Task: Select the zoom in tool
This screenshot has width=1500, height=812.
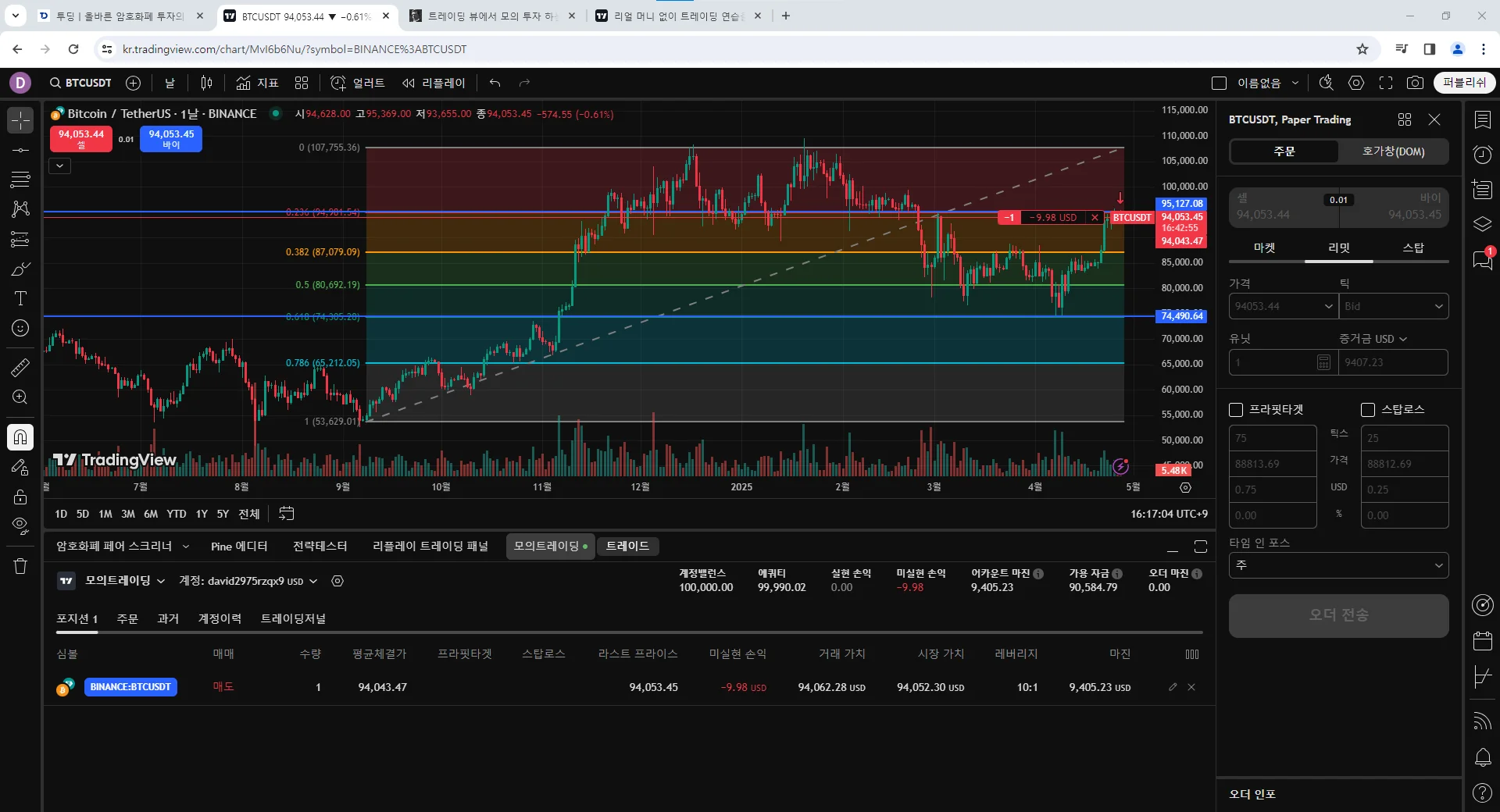Action: click(20, 397)
